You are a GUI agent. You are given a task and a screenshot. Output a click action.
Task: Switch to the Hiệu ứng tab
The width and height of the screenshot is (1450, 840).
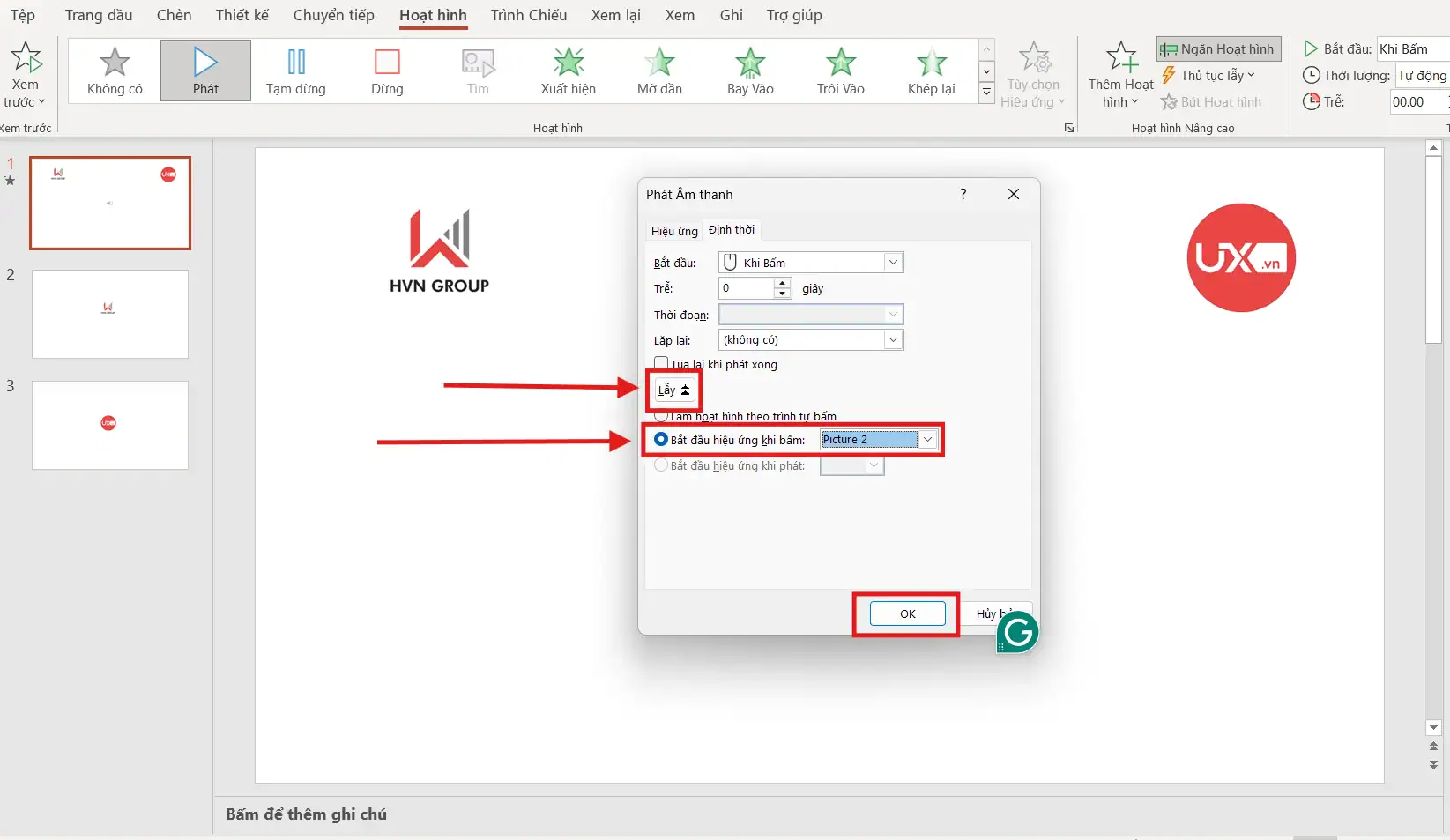point(674,231)
